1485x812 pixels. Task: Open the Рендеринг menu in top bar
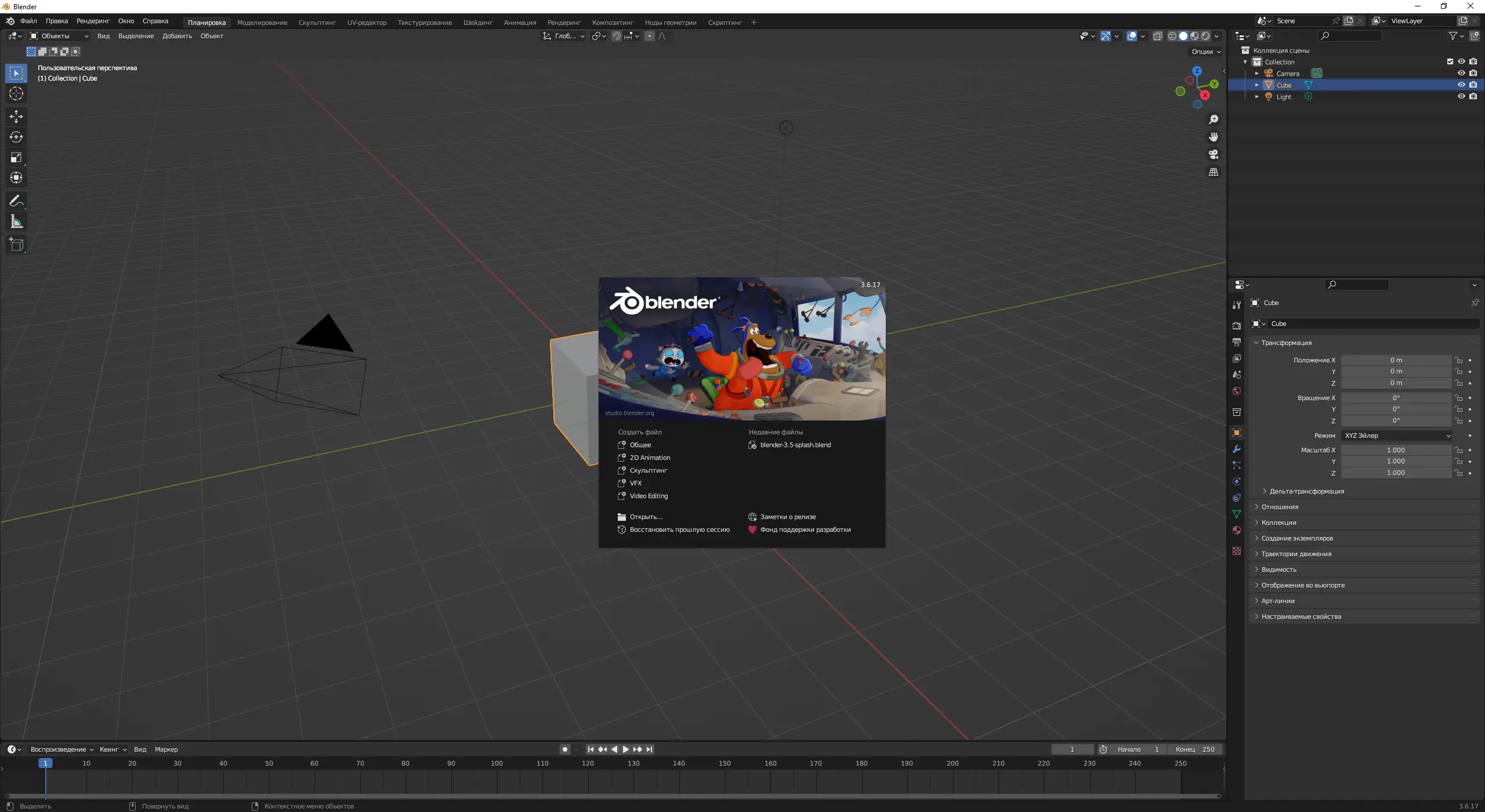tap(93, 21)
